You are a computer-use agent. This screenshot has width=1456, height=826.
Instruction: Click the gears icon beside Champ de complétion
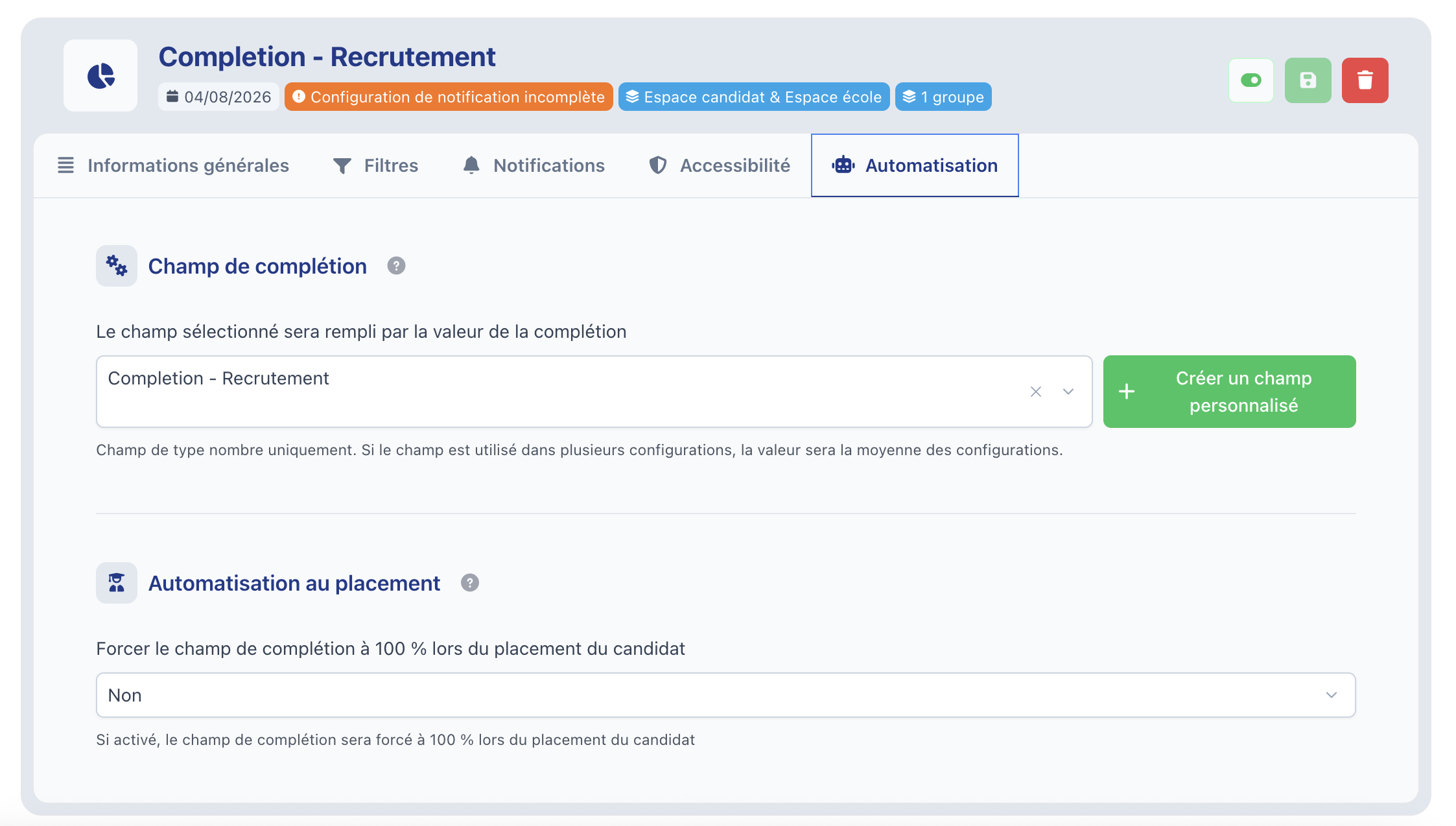(117, 266)
